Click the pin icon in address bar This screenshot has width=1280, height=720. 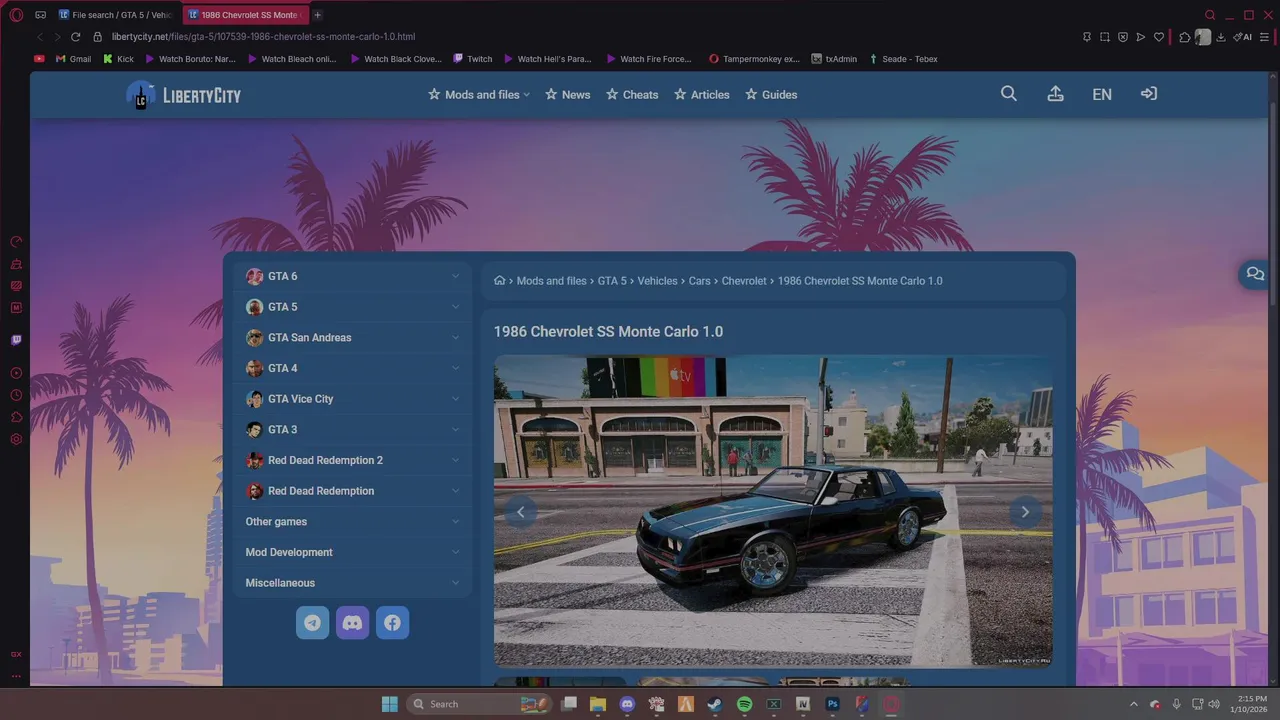[x=1087, y=37]
